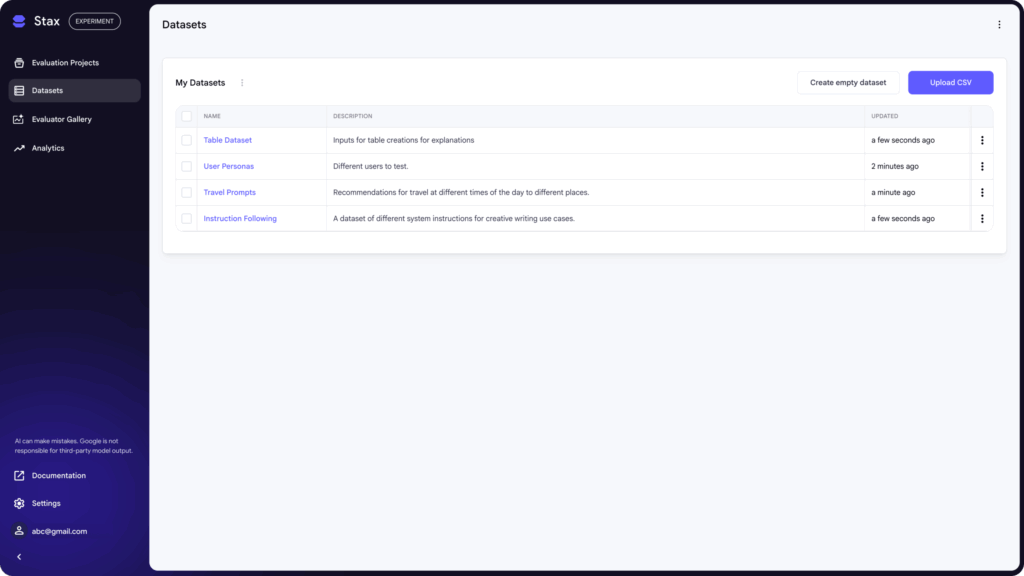
Task: Open row actions menu for Instruction Following
Action: (x=982, y=219)
